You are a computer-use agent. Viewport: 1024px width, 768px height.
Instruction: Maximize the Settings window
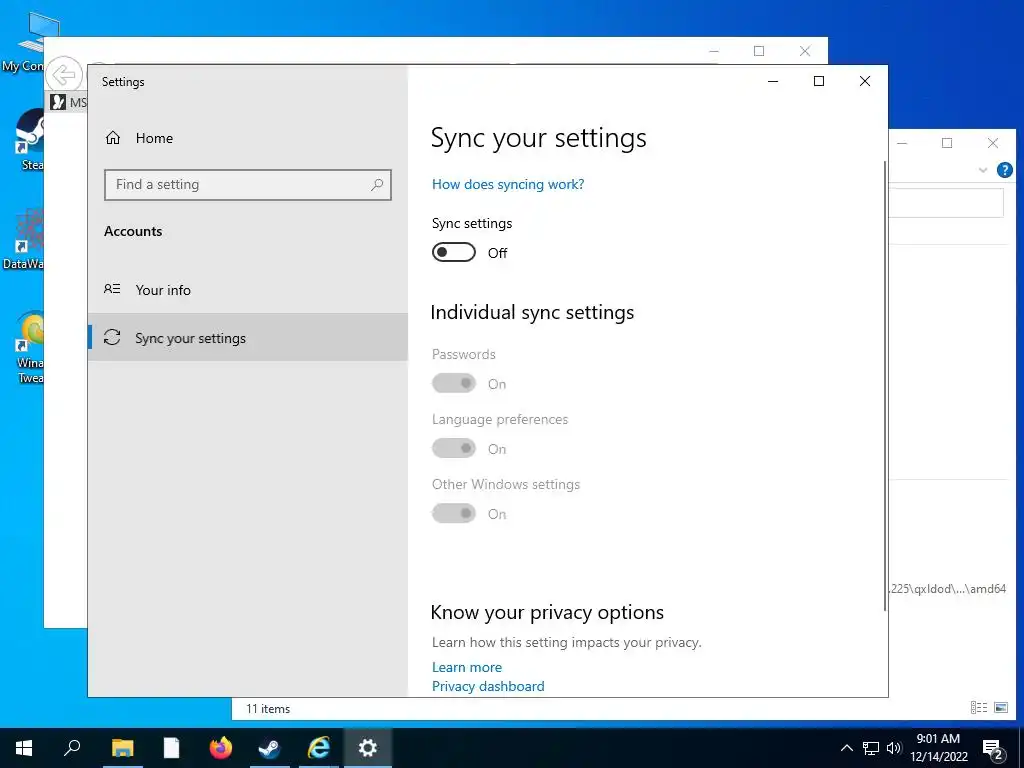click(x=819, y=81)
